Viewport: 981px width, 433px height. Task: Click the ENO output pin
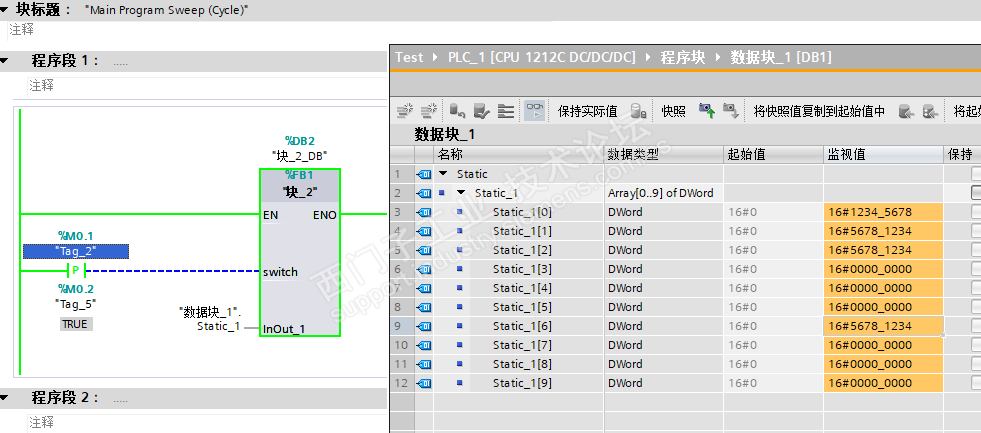click(325, 215)
